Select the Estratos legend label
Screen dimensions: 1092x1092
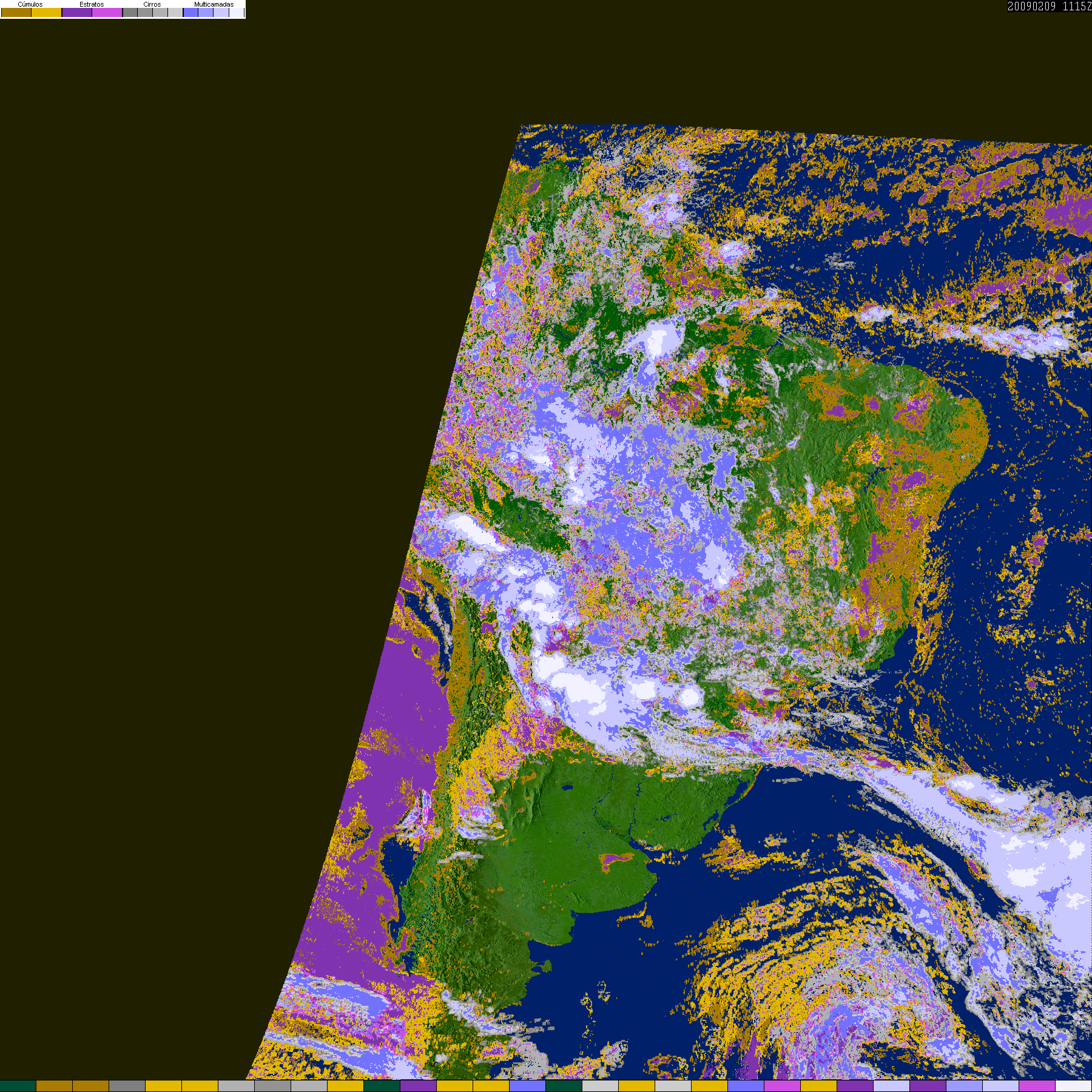(x=92, y=4)
